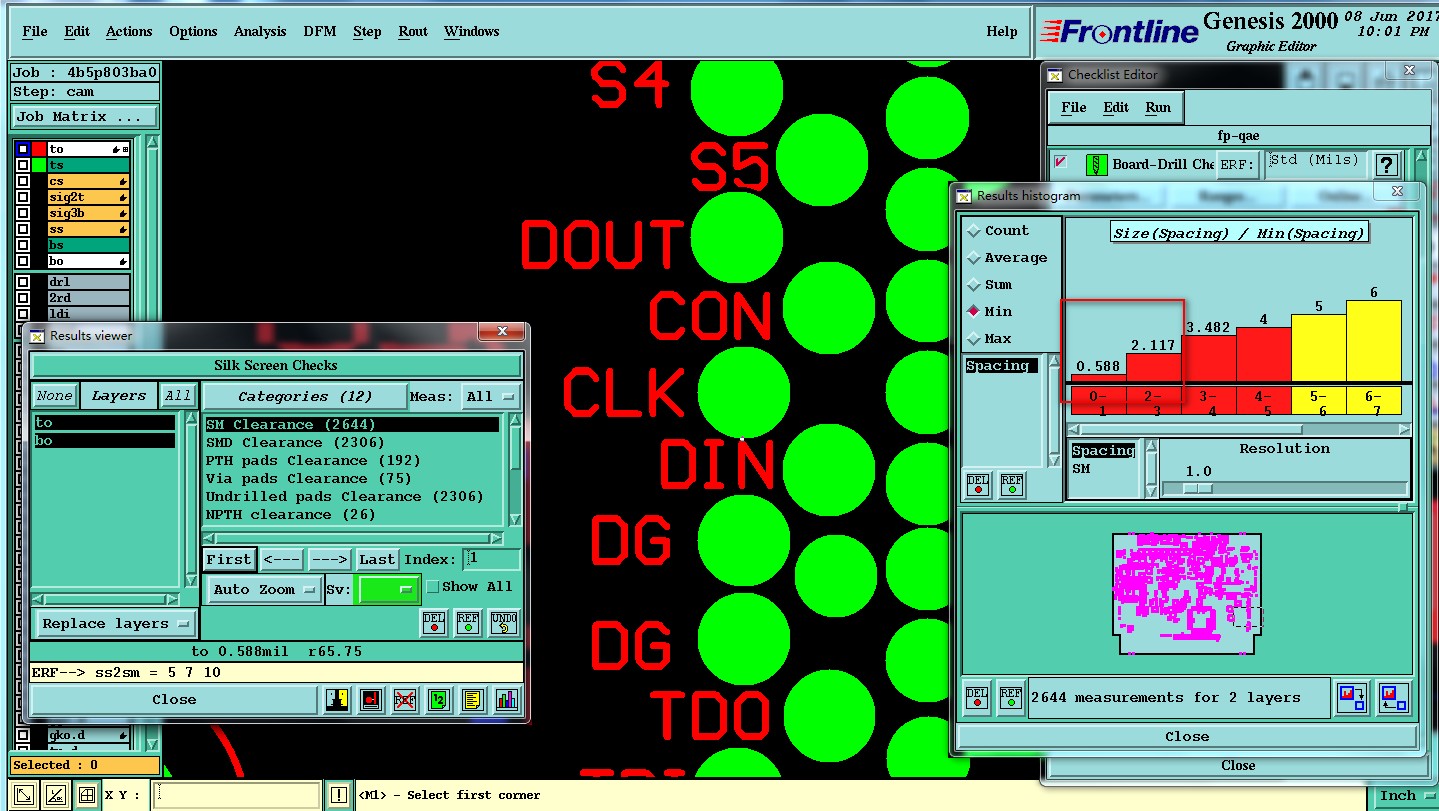Click the yellow 6-7 histogram bar

[x=1373, y=340]
